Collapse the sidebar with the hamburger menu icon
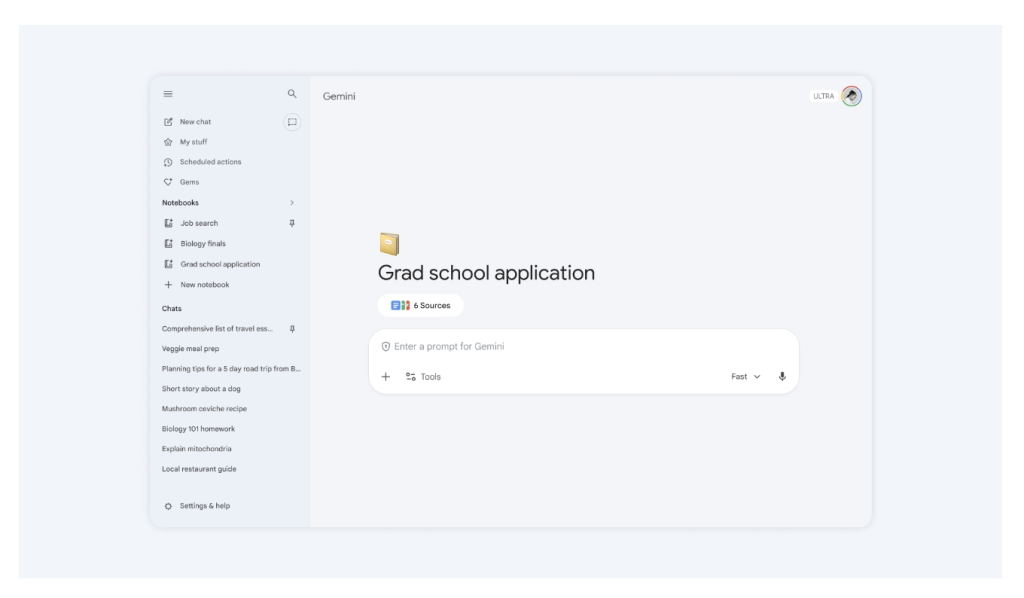This screenshot has width=1024, height=598. pyautogui.click(x=168, y=94)
